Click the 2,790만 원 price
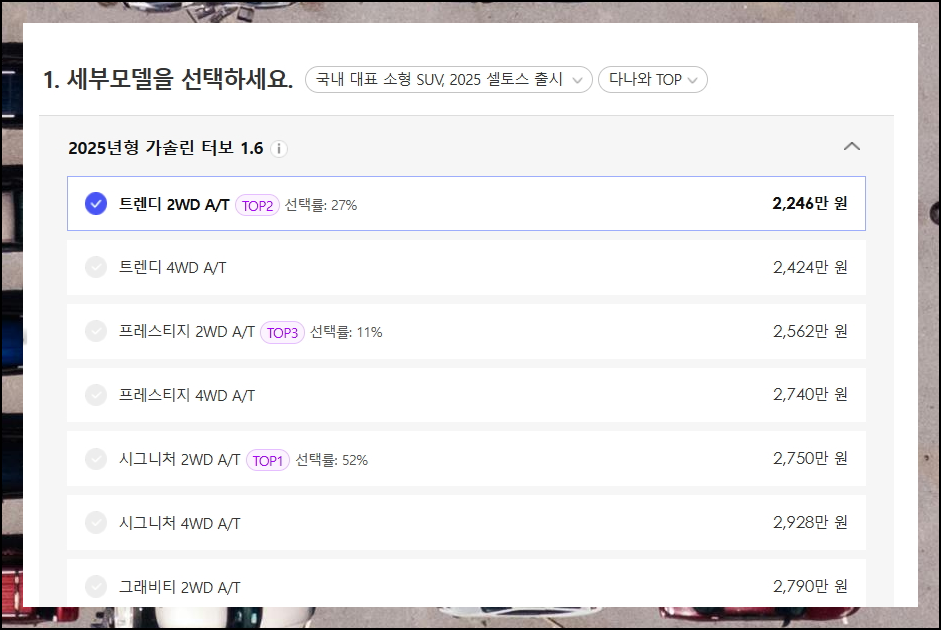941x630 pixels. click(x=810, y=586)
